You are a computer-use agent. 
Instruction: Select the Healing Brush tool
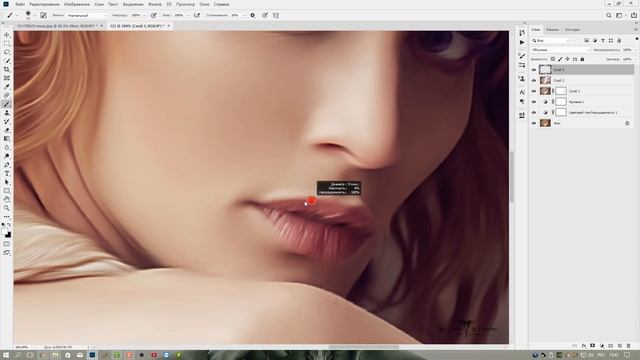[7, 96]
